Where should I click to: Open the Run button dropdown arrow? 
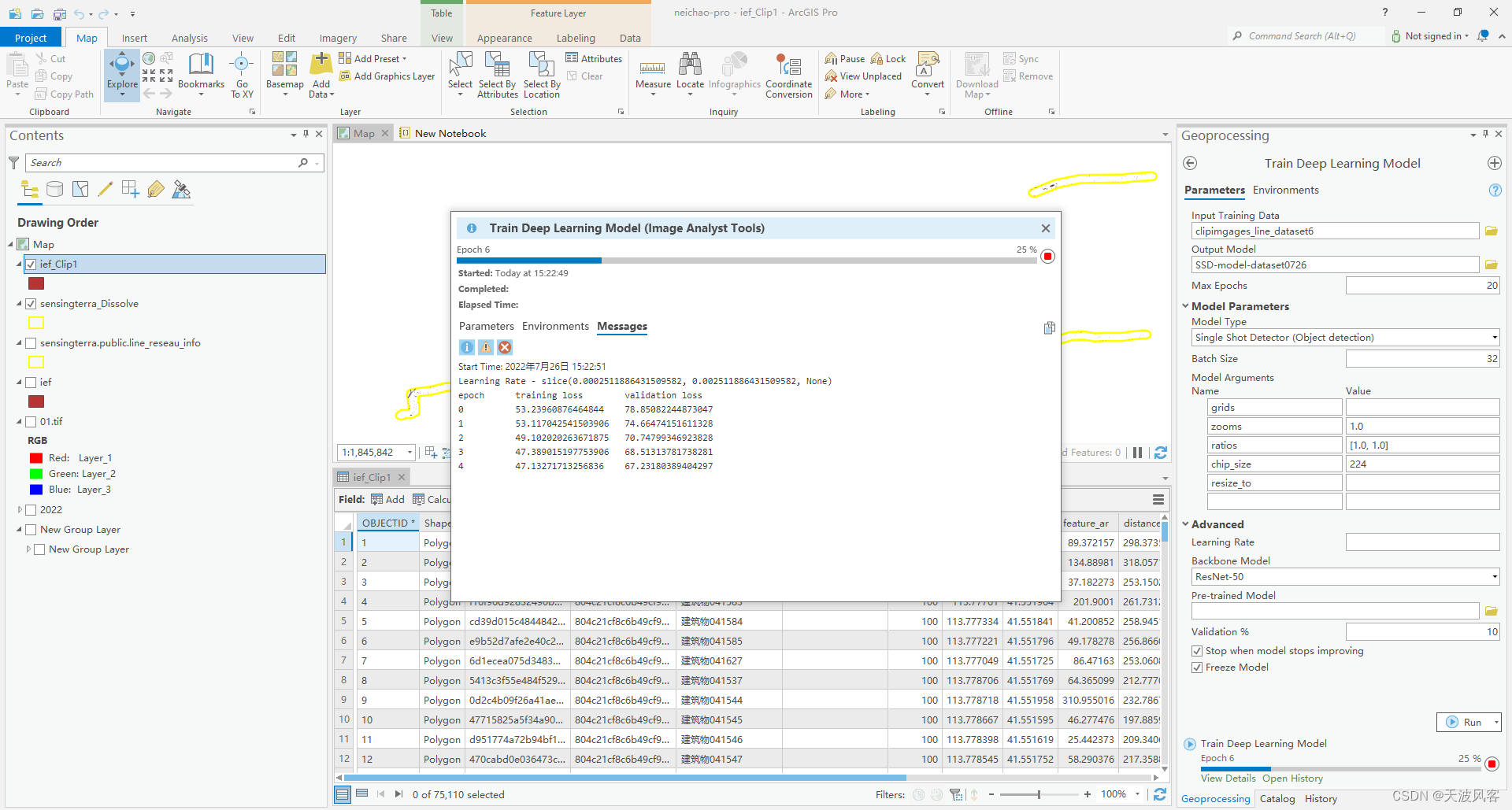tap(1495, 723)
